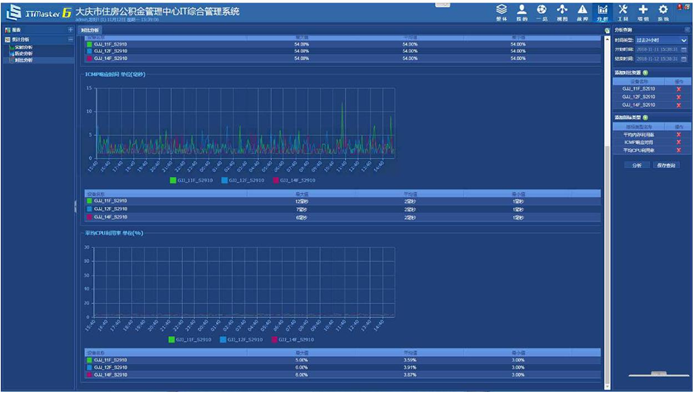Open the wrench and screwdriver tools icon
Image resolution: width=694 pixels, height=394 pixels.
pyautogui.click(x=623, y=12)
